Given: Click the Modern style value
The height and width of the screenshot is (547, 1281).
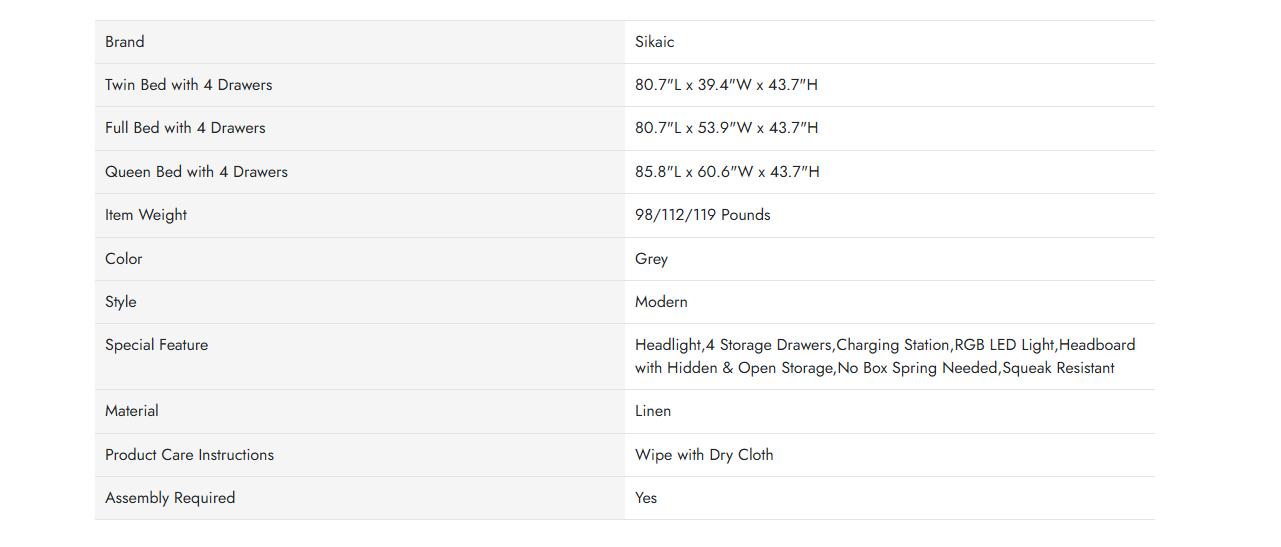Looking at the screenshot, I should tap(661, 302).
